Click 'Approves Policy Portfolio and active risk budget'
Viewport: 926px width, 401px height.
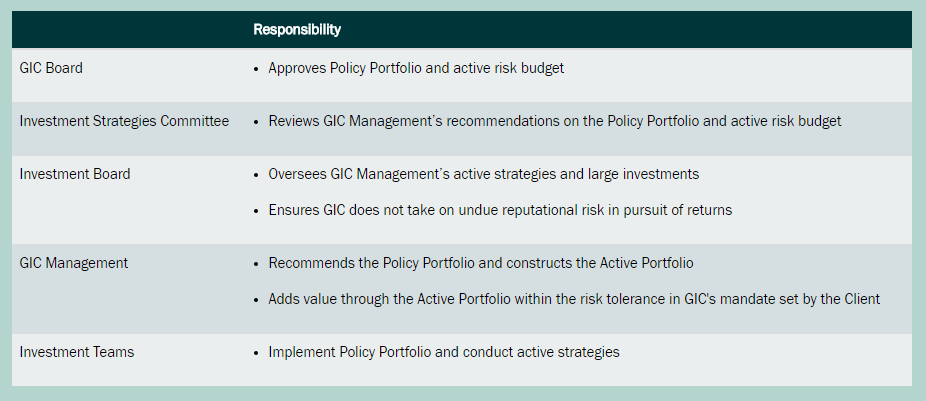coord(417,68)
